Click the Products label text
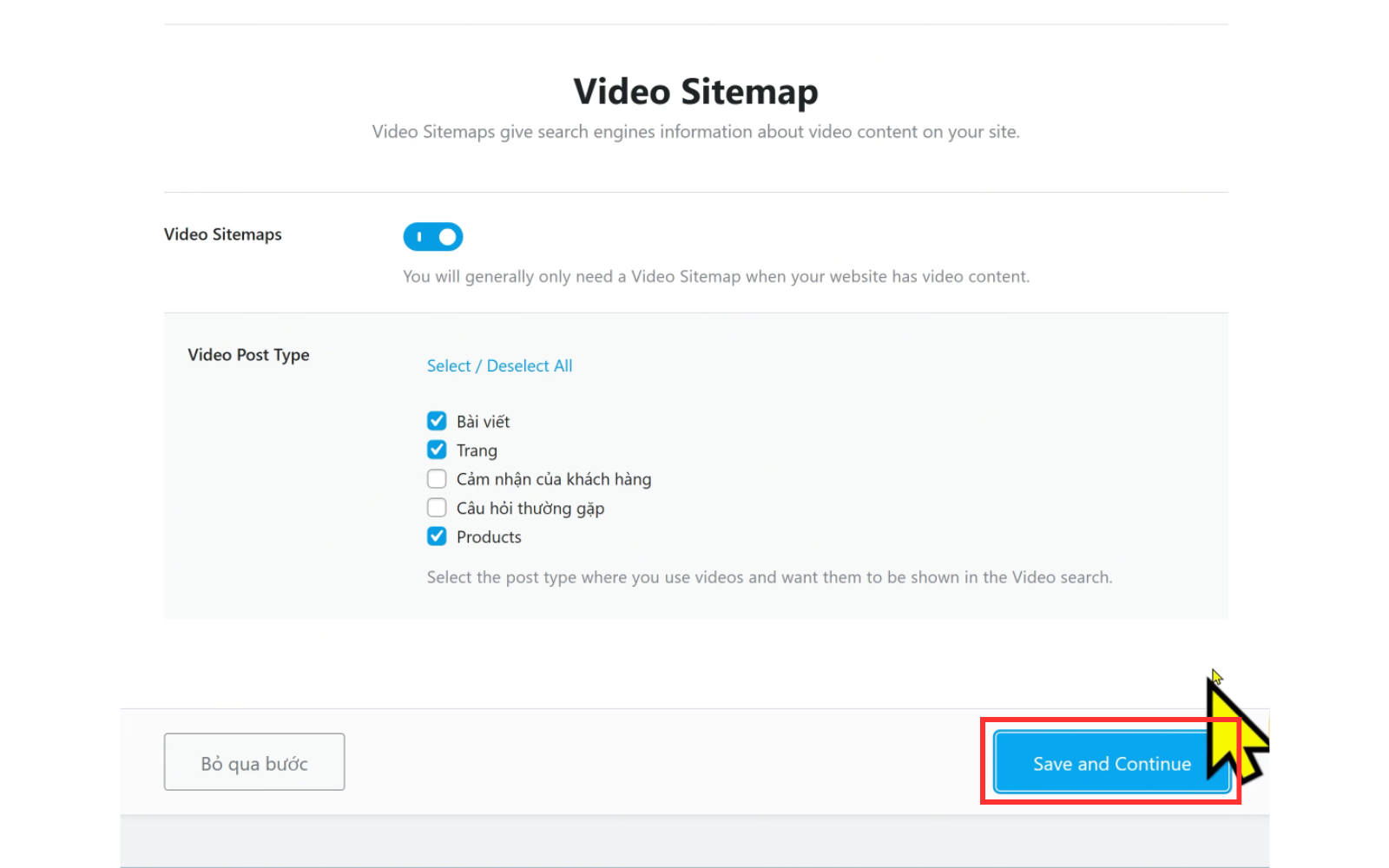Image resolution: width=1389 pixels, height=868 pixels. [x=489, y=537]
